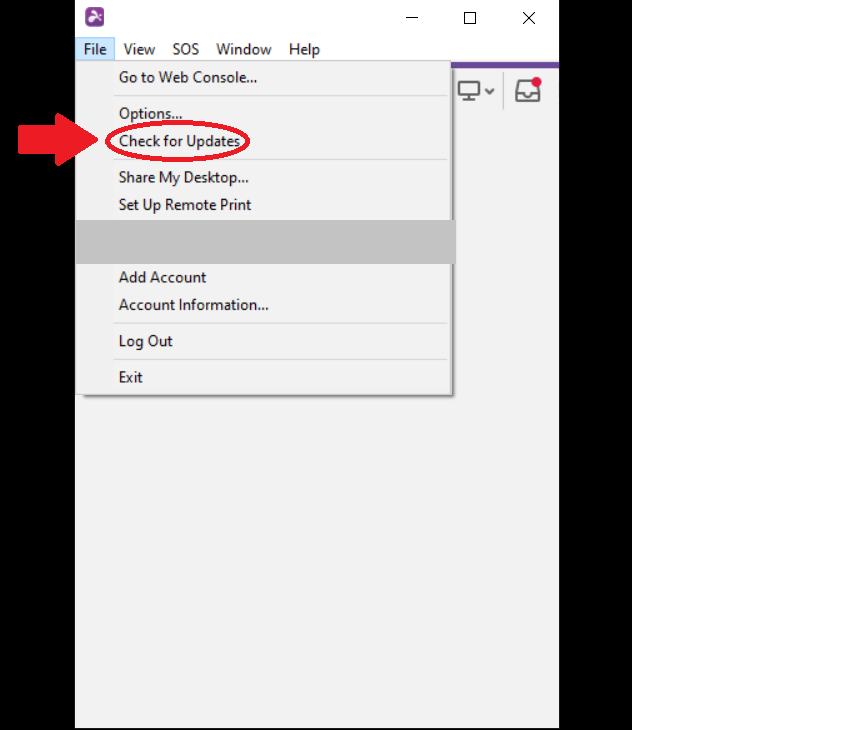
Task: Minimize the application window
Action: (412, 18)
